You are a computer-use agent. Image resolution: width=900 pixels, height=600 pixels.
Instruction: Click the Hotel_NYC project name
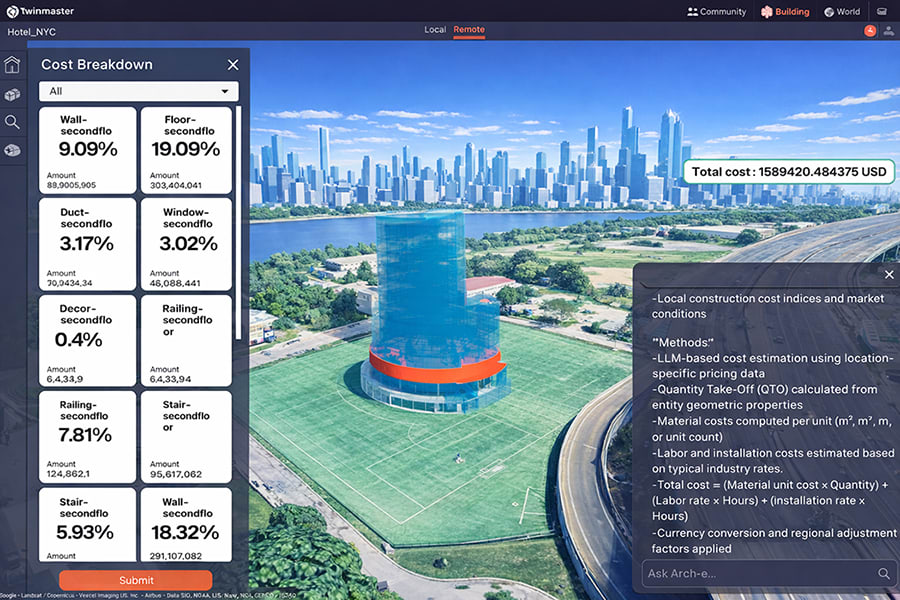(32, 32)
